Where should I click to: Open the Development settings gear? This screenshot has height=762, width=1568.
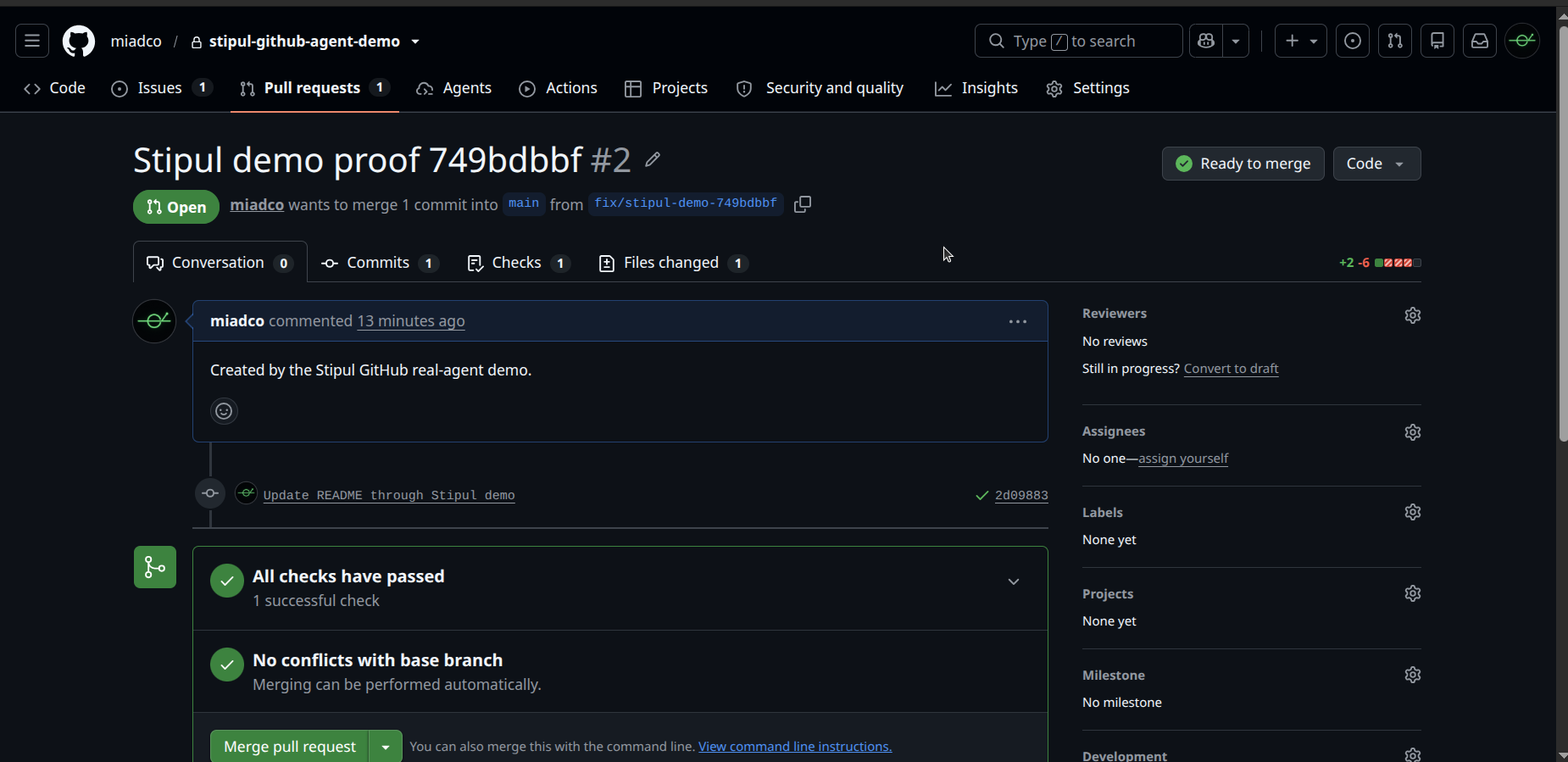pyautogui.click(x=1412, y=754)
